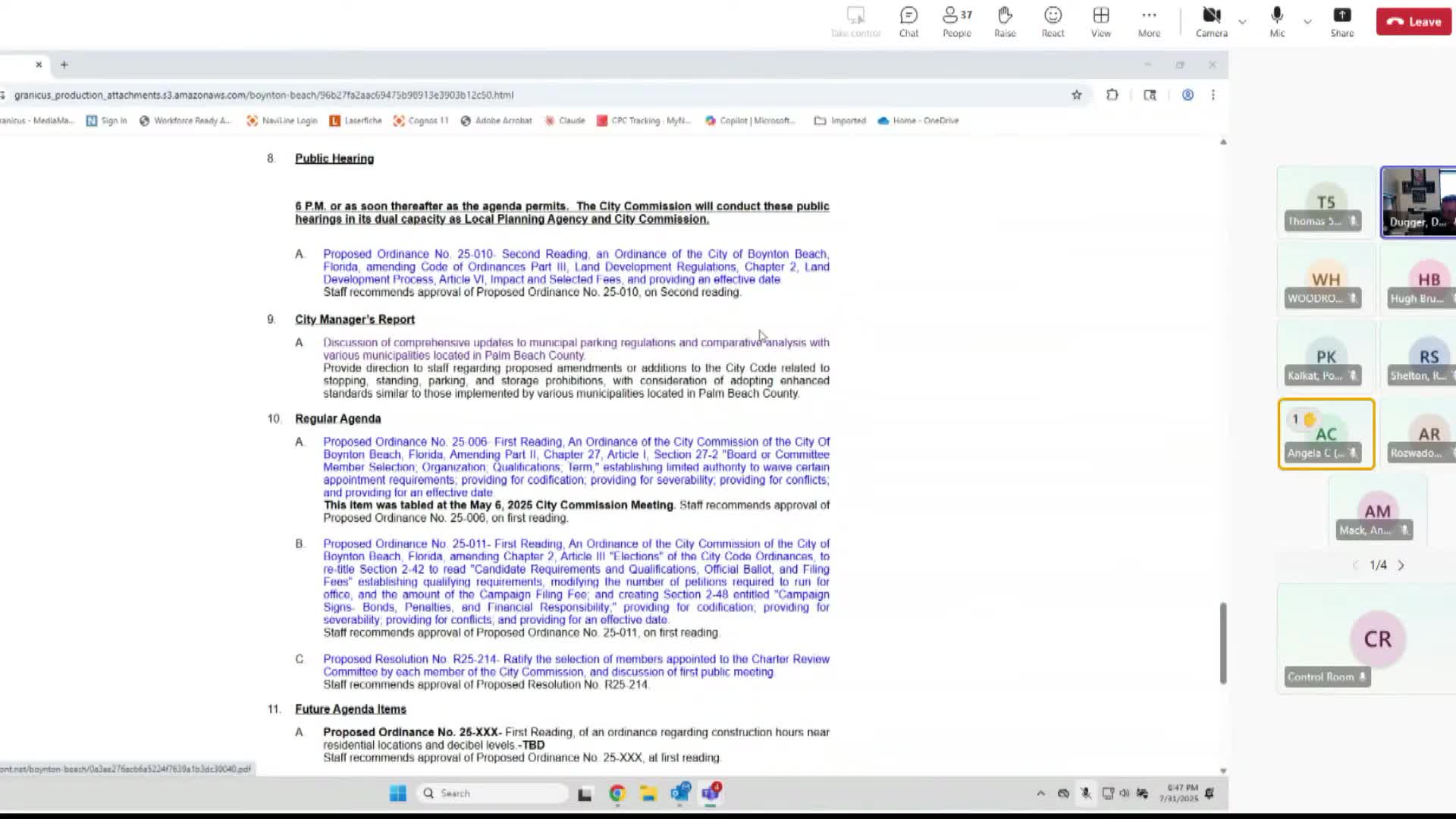The width and height of the screenshot is (1456, 819).
Task: Raise your hand in the meeting
Action: tap(1005, 21)
